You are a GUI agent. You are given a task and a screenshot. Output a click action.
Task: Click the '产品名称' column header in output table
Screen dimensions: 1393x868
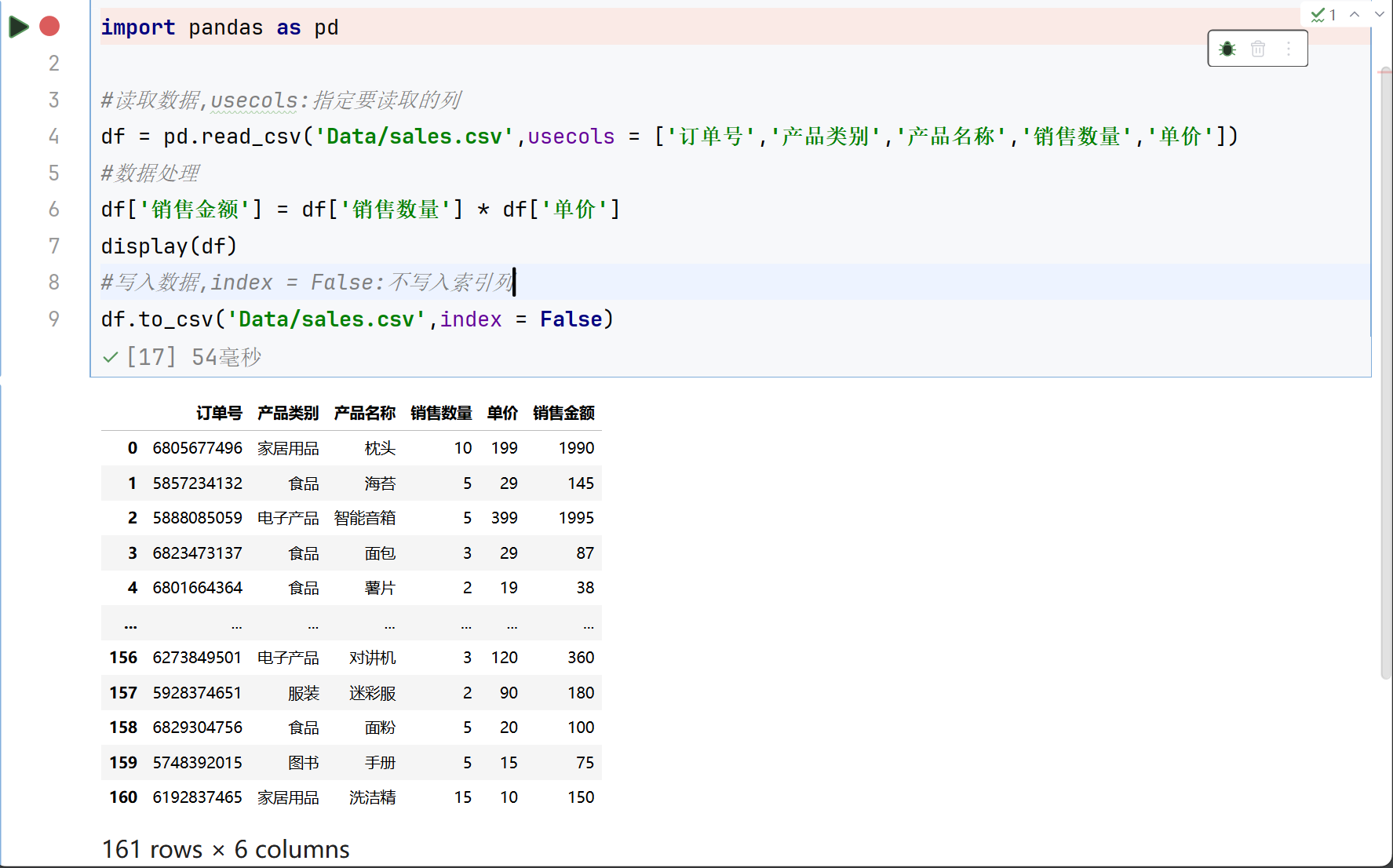click(x=365, y=414)
